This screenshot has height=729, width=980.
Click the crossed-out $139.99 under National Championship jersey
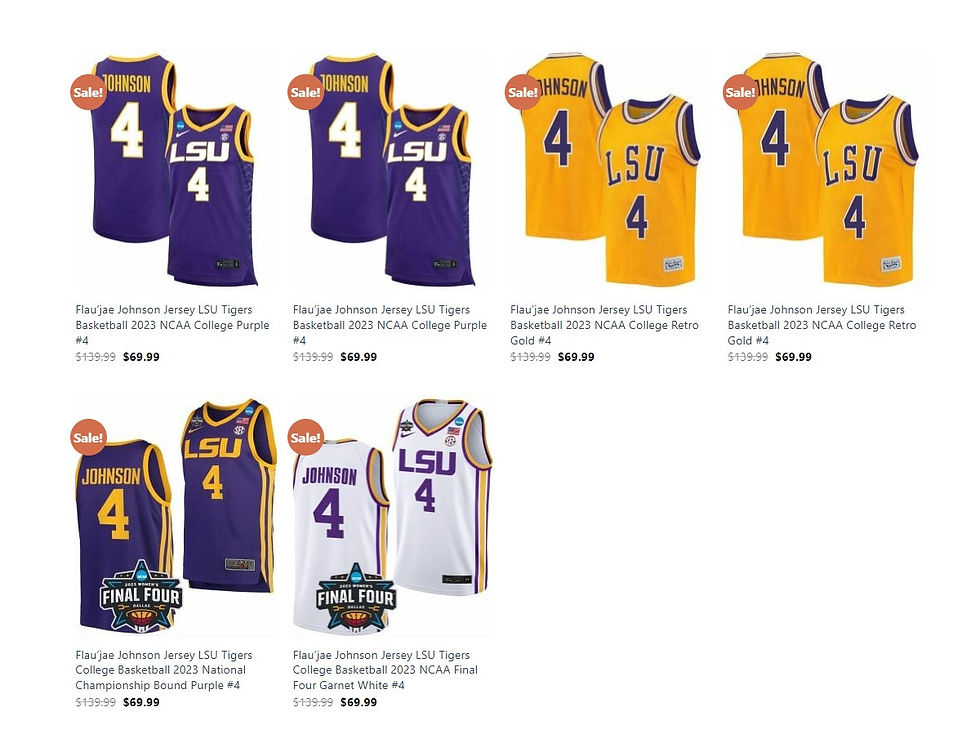pos(96,702)
